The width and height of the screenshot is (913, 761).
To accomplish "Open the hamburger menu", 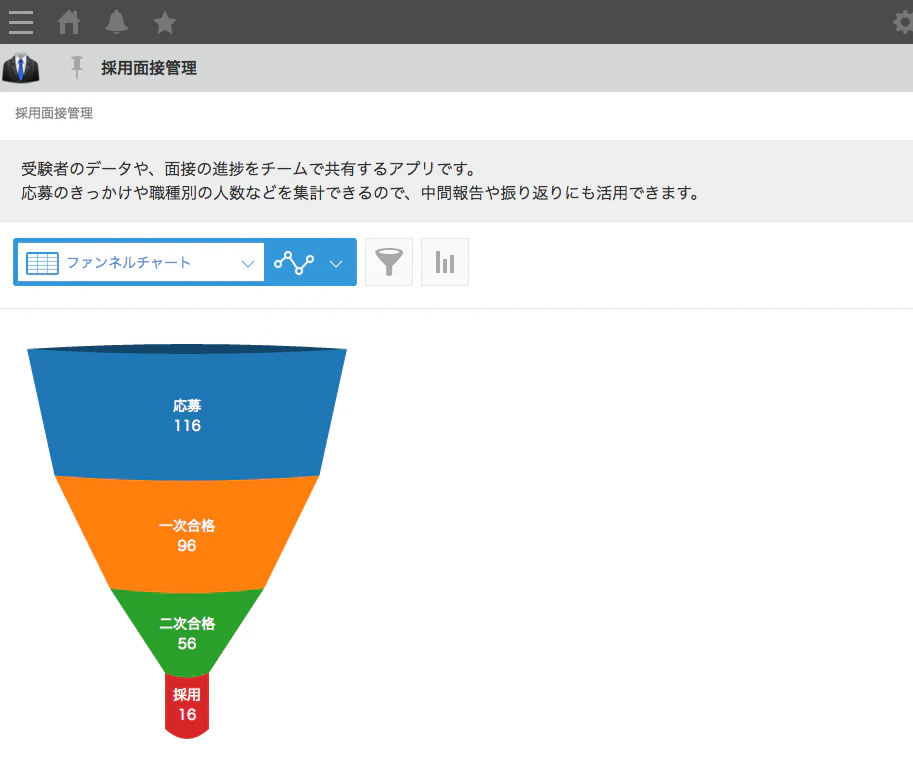I will pos(21,23).
